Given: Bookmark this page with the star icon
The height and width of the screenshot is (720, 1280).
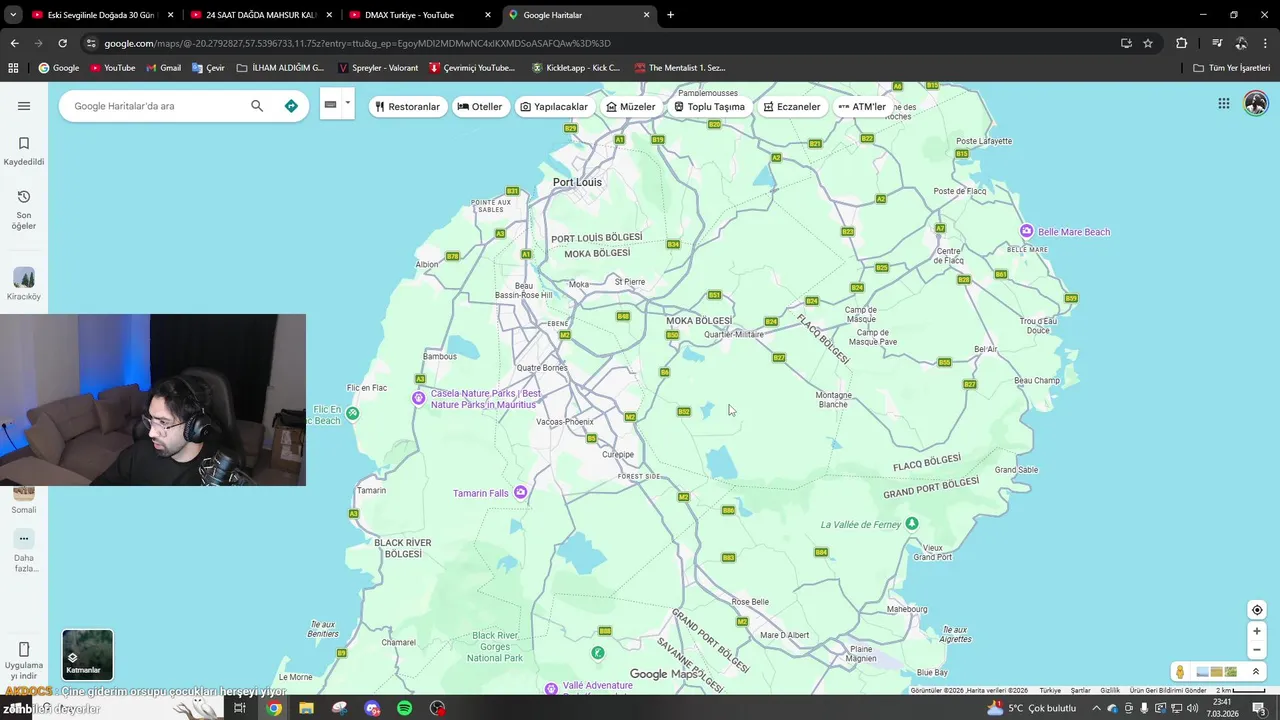Looking at the screenshot, I should click(1148, 43).
